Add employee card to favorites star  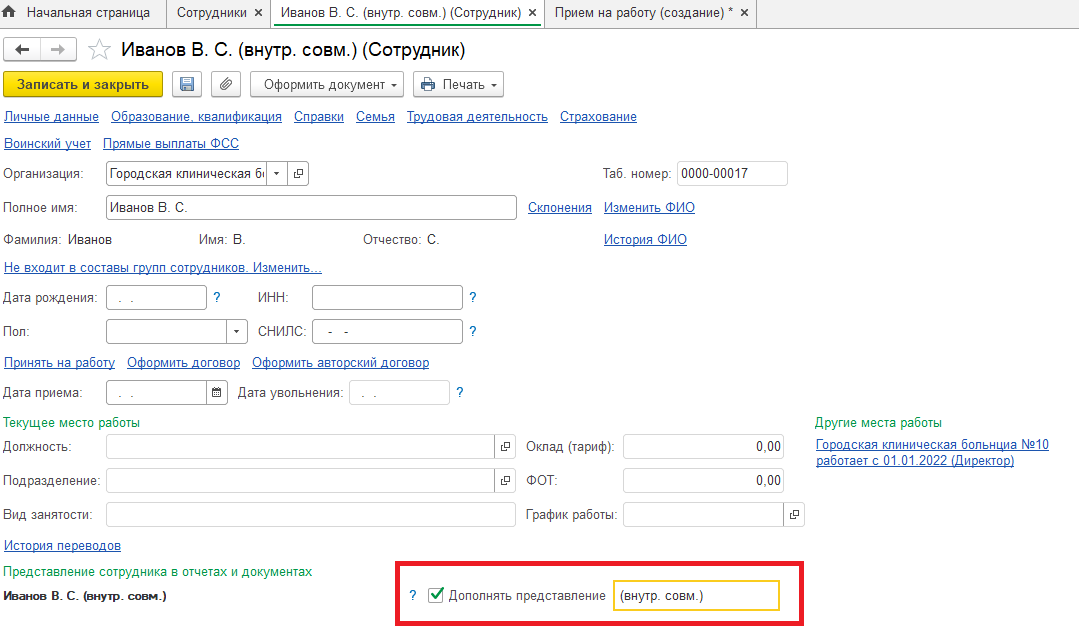[x=99, y=50]
